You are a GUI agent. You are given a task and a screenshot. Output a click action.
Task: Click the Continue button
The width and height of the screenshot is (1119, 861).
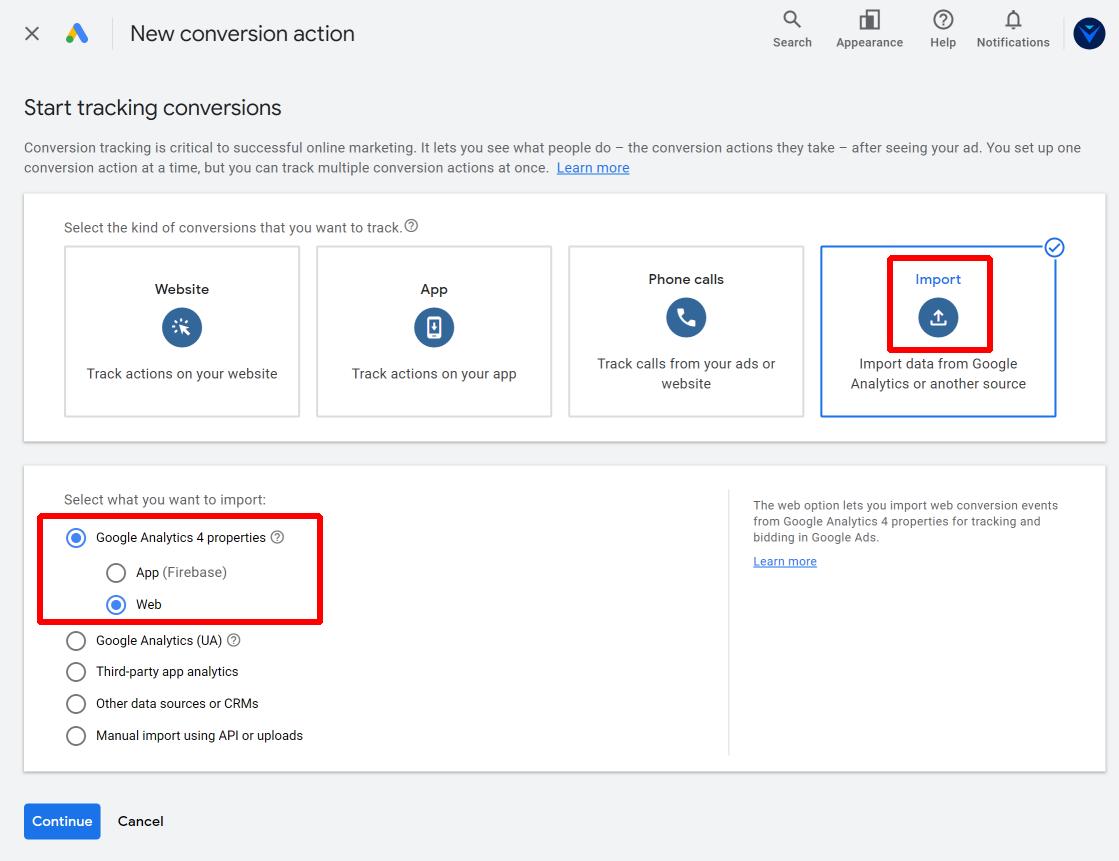point(62,821)
